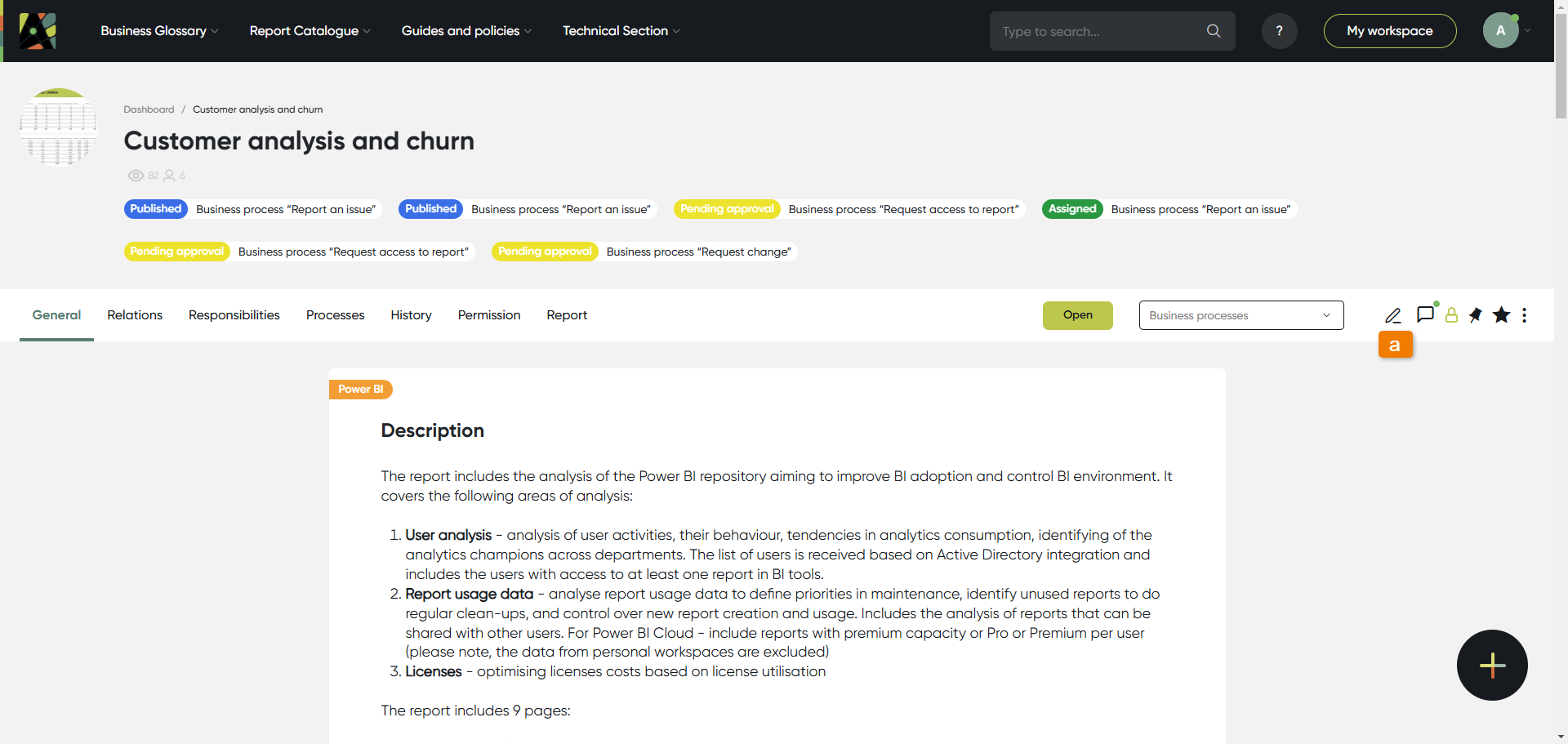Open the three-dot more options menu
The height and width of the screenshot is (744, 1568).
click(1524, 315)
